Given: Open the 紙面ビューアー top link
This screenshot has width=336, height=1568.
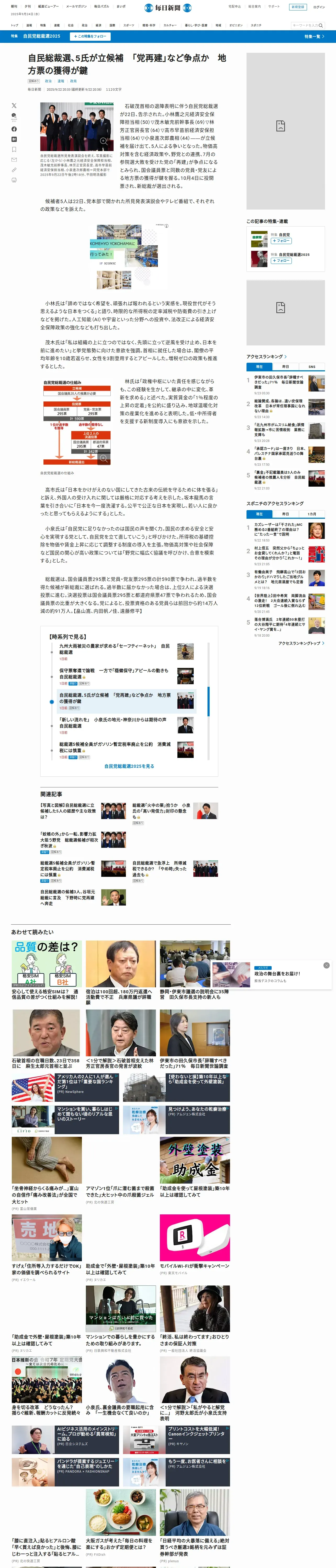Looking at the screenshot, I should 48,7.
